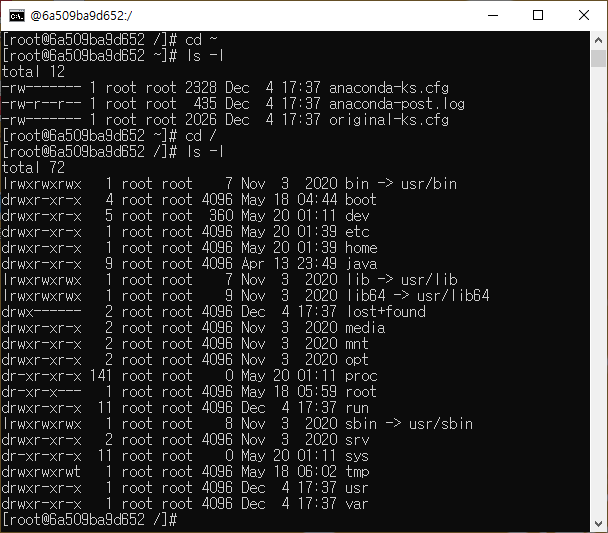Screen dimensions: 608x533
Task: Click the file size 435
Action: [x=205, y=104]
